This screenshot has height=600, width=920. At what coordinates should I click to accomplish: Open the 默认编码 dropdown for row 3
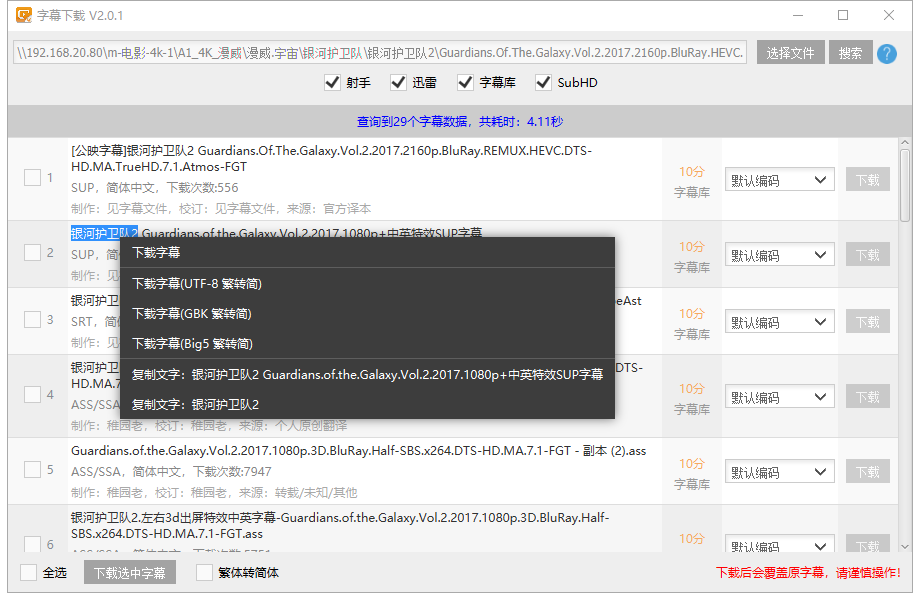click(780, 322)
